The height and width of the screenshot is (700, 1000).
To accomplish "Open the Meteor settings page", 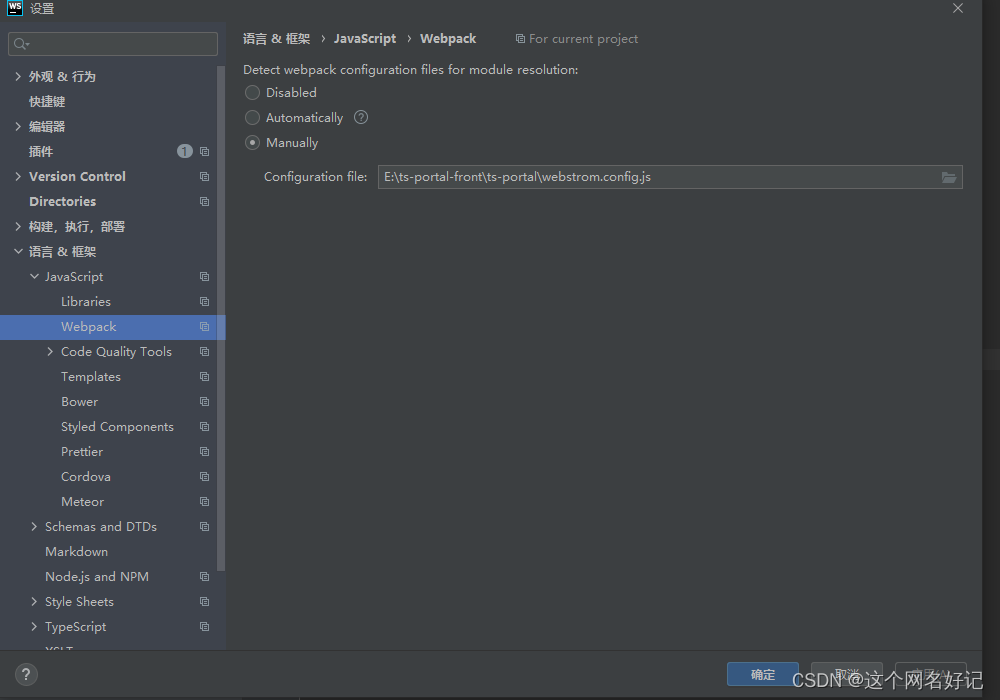I will click(82, 502).
